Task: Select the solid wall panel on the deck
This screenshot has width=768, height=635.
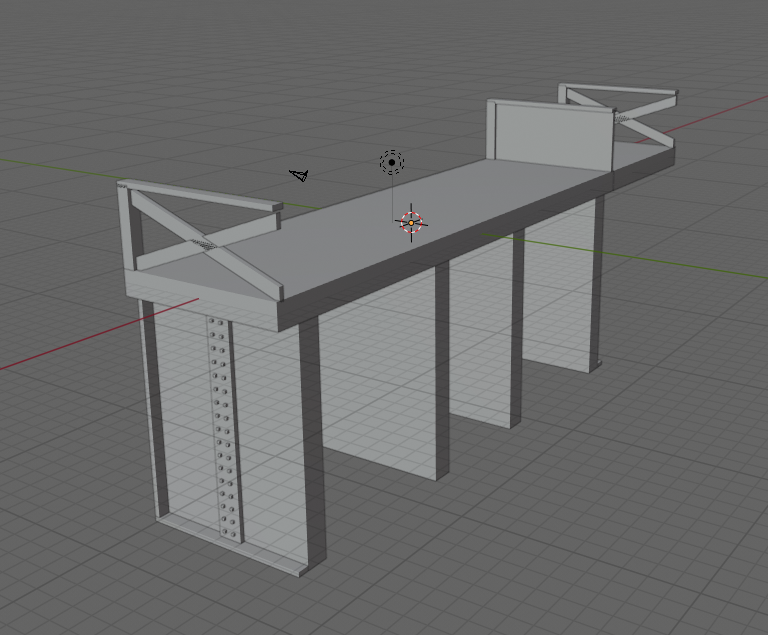Action: pos(551,135)
